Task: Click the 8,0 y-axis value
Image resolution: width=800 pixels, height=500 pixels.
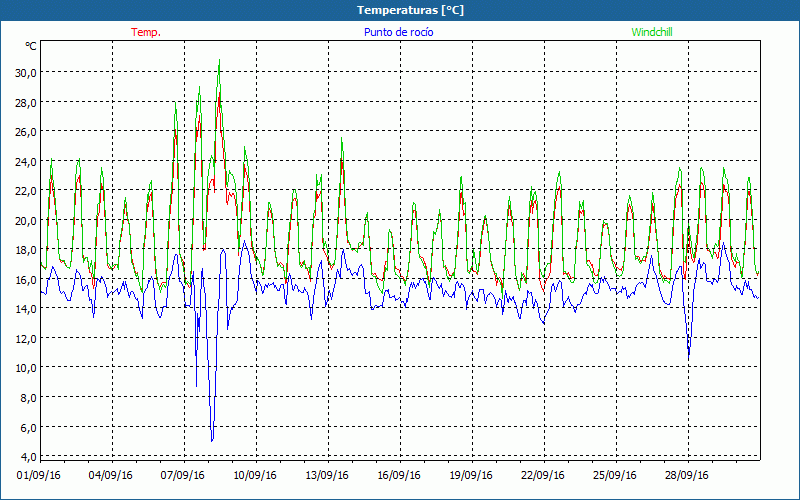Action: click(x=28, y=398)
